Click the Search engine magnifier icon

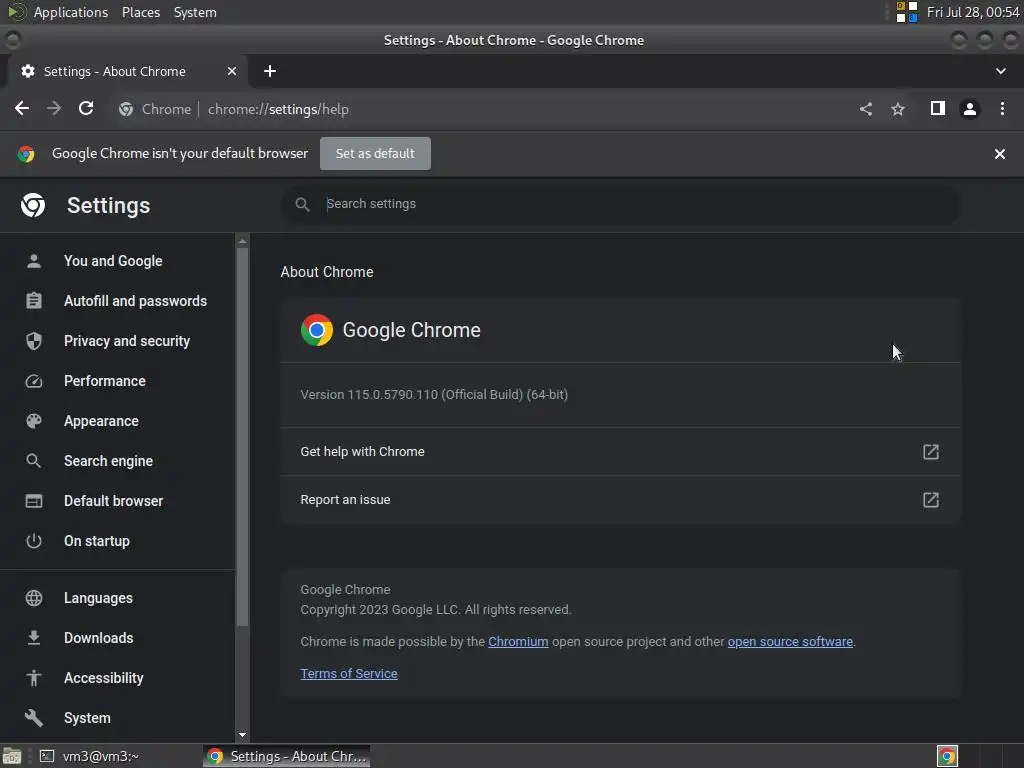(x=34, y=461)
